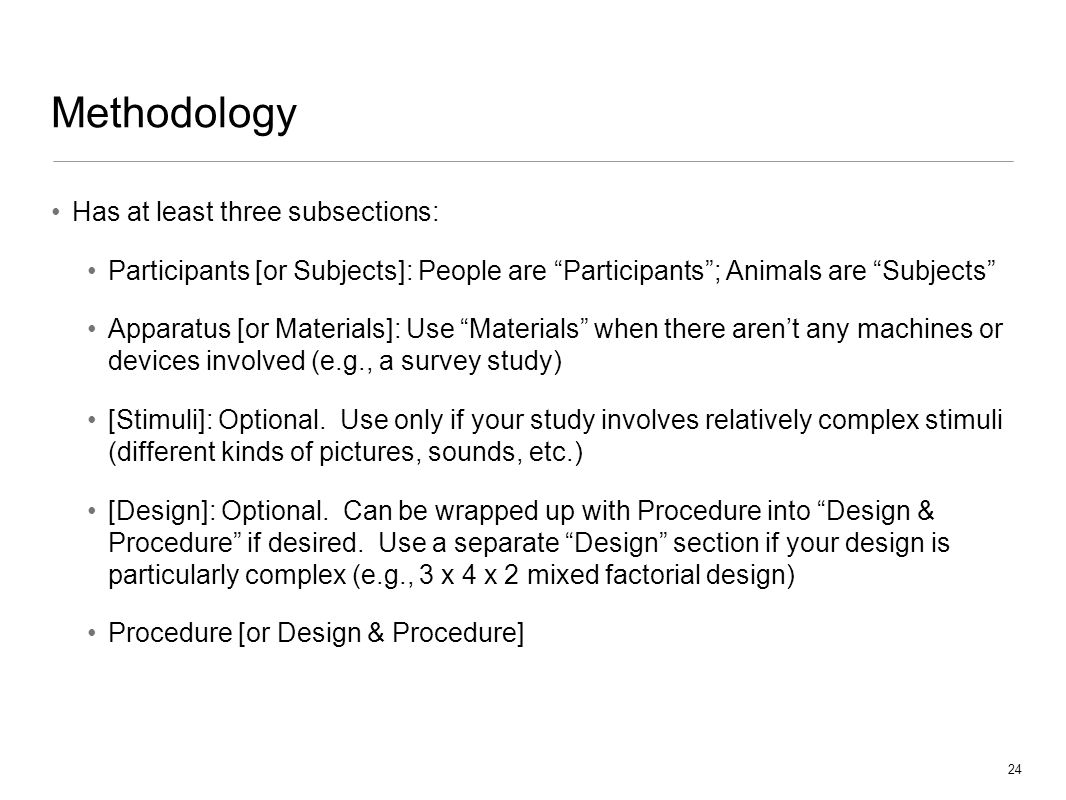Click the Methodology slide title
This screenshot has height=800, width=1066.
tap(174, 114)
